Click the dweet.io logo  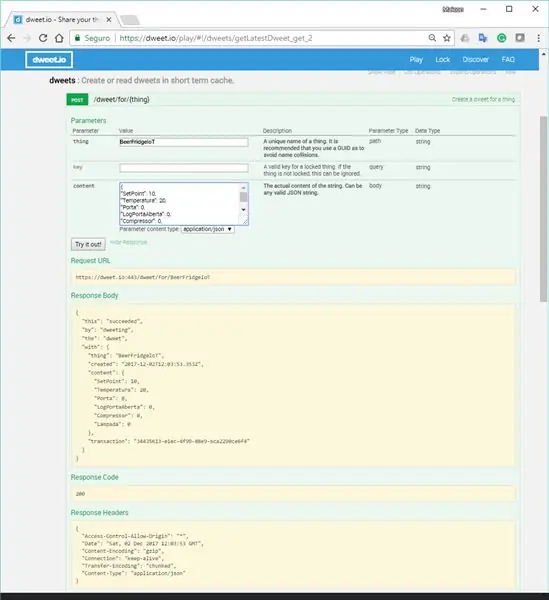(49, 60)
